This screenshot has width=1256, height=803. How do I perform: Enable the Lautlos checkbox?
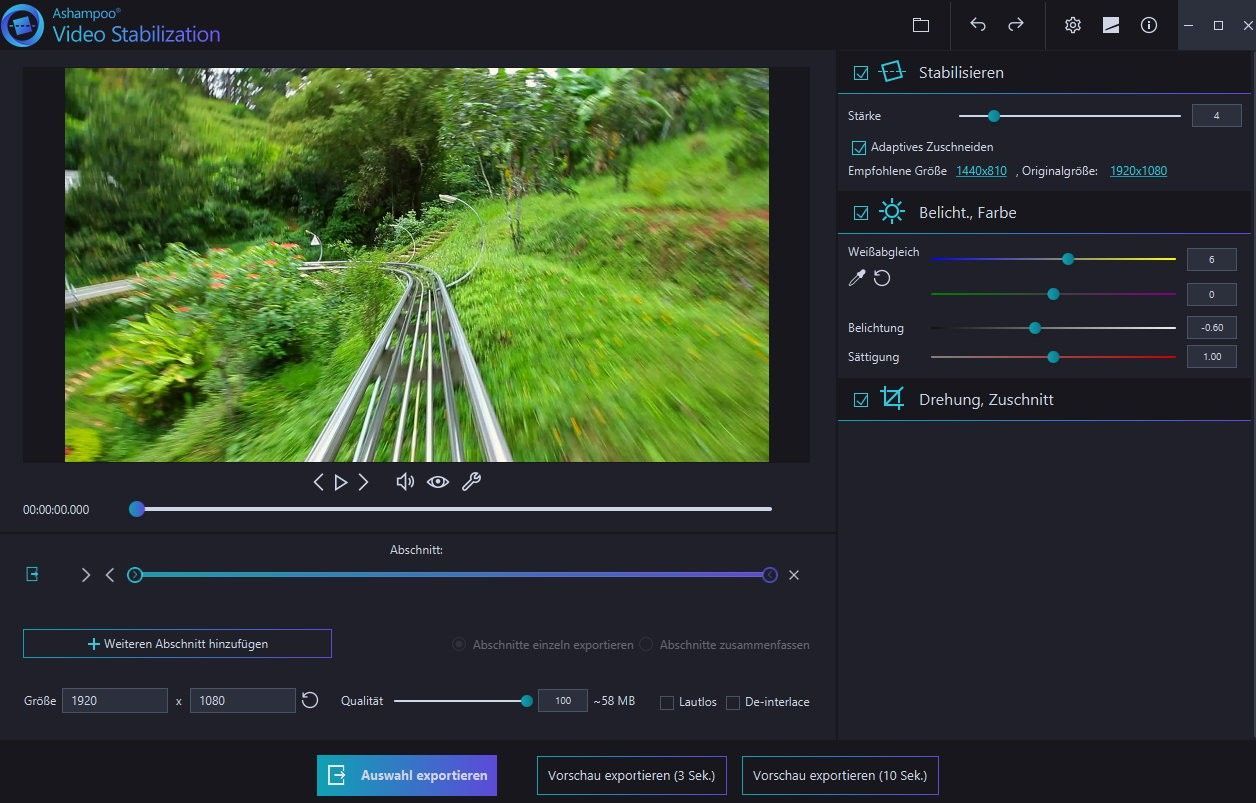(x=667, y=702)
